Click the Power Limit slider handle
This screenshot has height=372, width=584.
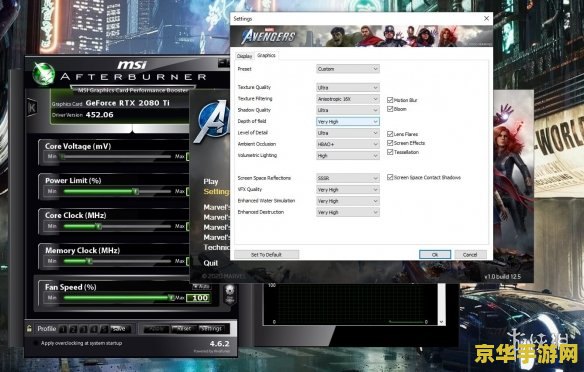pos(136,191)
